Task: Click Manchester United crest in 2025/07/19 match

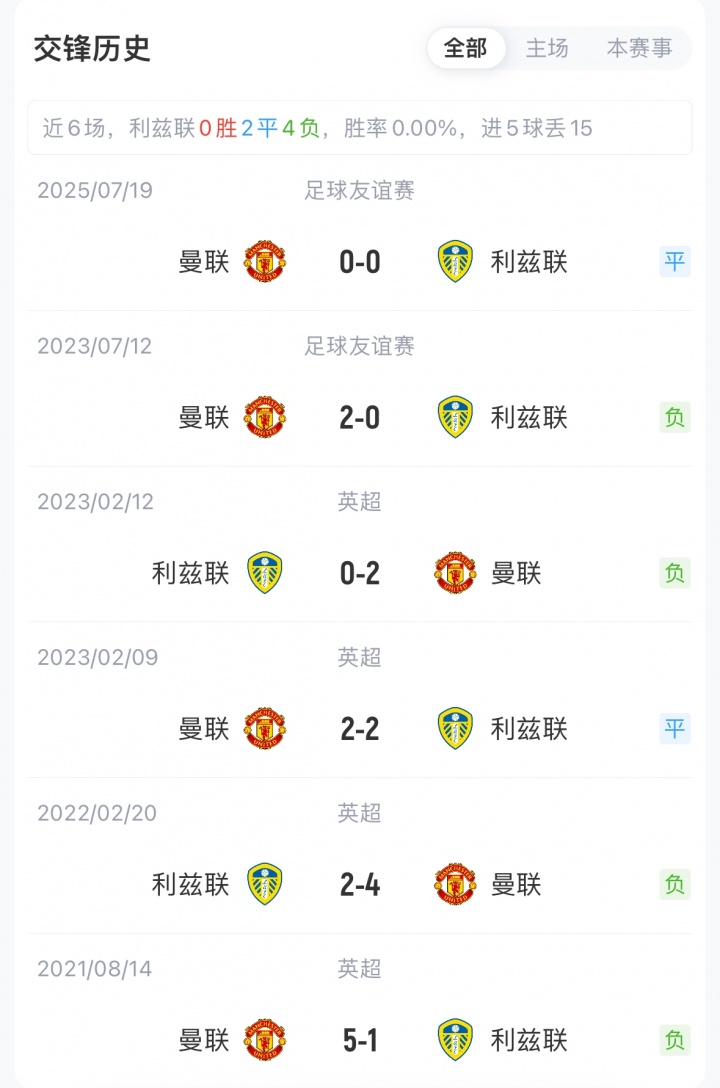Action: pos(265,262)
